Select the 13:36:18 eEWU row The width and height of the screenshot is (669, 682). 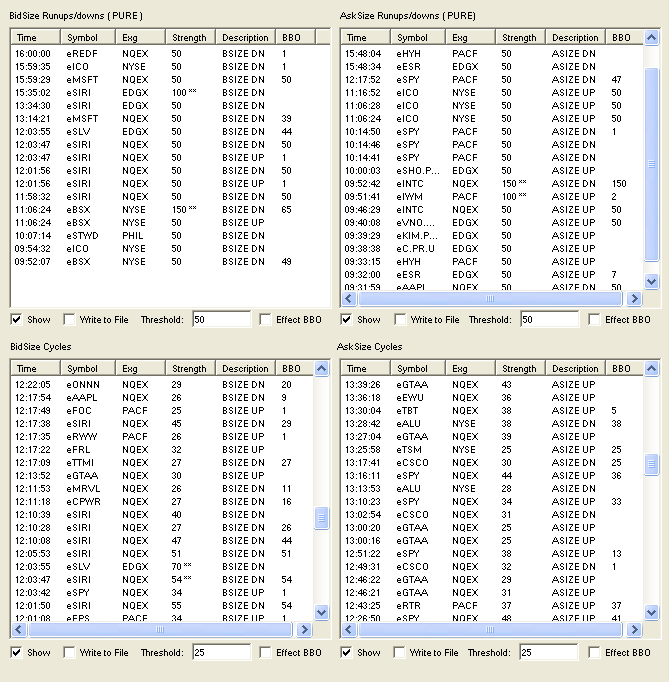pos(492,398)
